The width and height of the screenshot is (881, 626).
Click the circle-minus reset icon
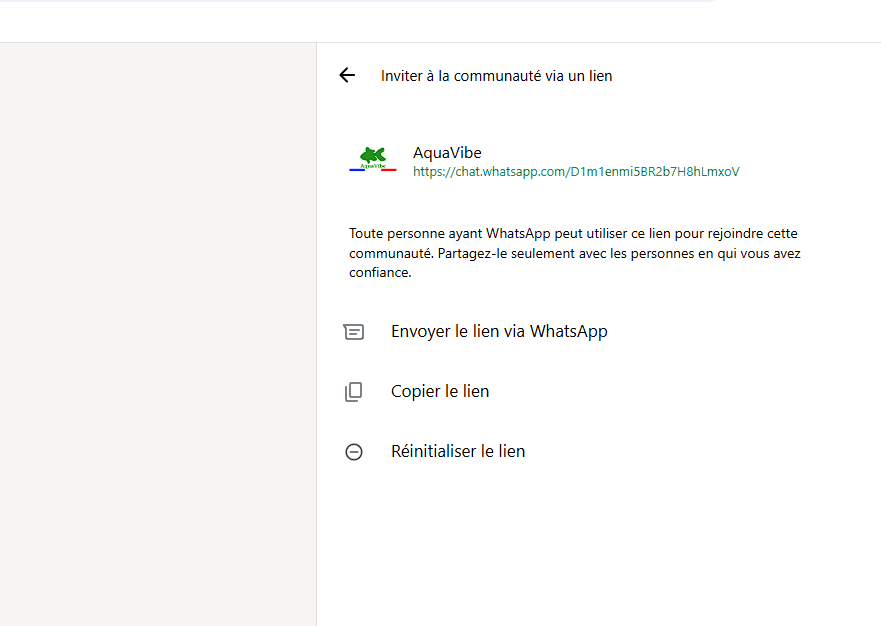[x=353, y=452]
